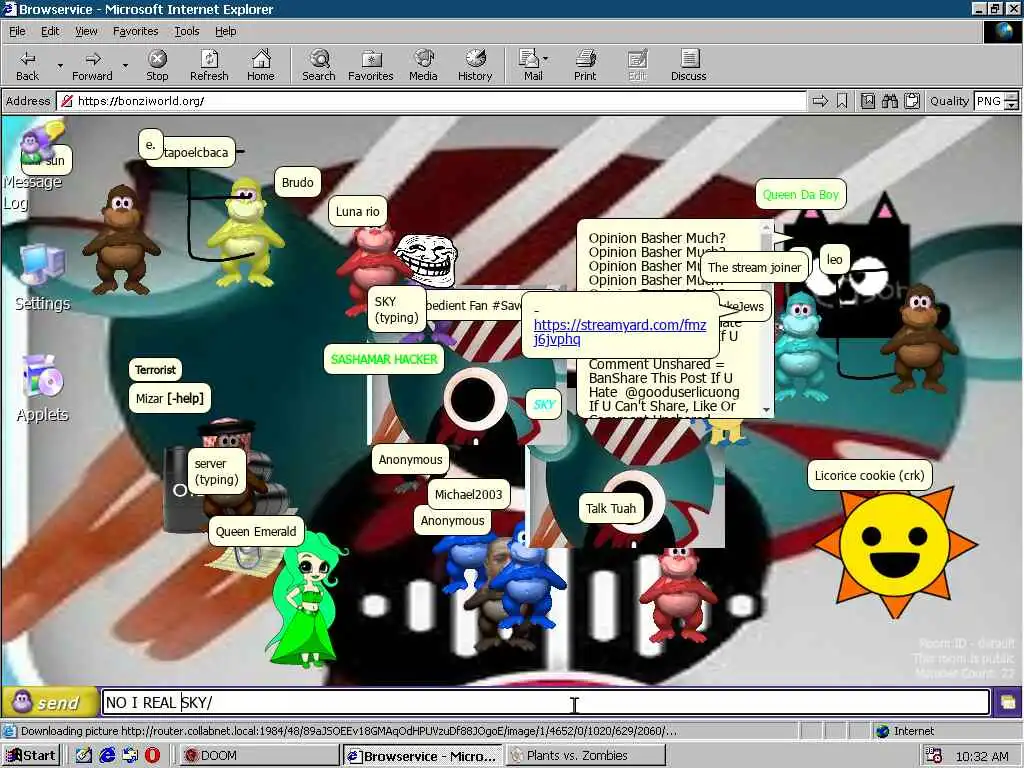Click the bookmark ribbon icon

click(842, 101)
